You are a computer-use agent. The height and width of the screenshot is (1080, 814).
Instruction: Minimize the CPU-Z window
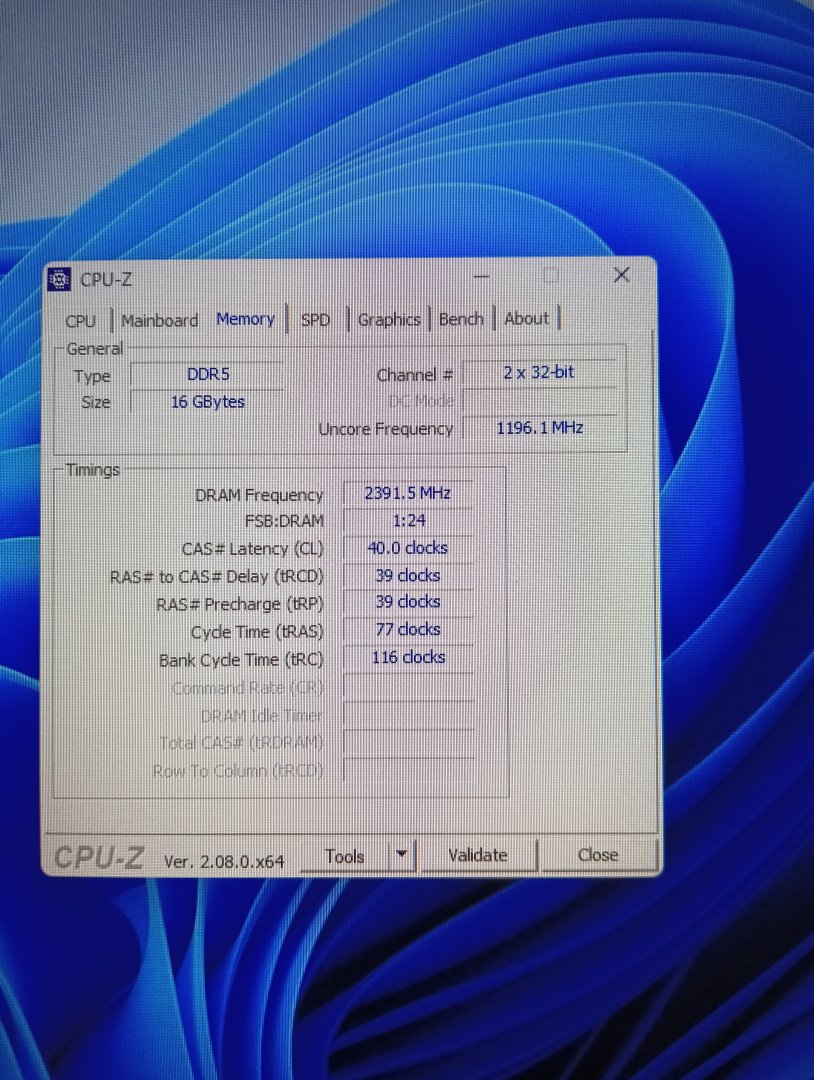(x=481, y=277)
